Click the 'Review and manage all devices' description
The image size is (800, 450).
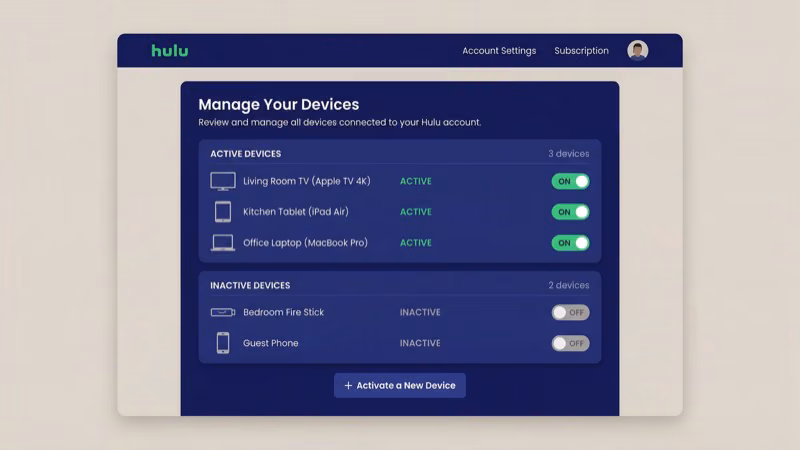pos(339,122)
